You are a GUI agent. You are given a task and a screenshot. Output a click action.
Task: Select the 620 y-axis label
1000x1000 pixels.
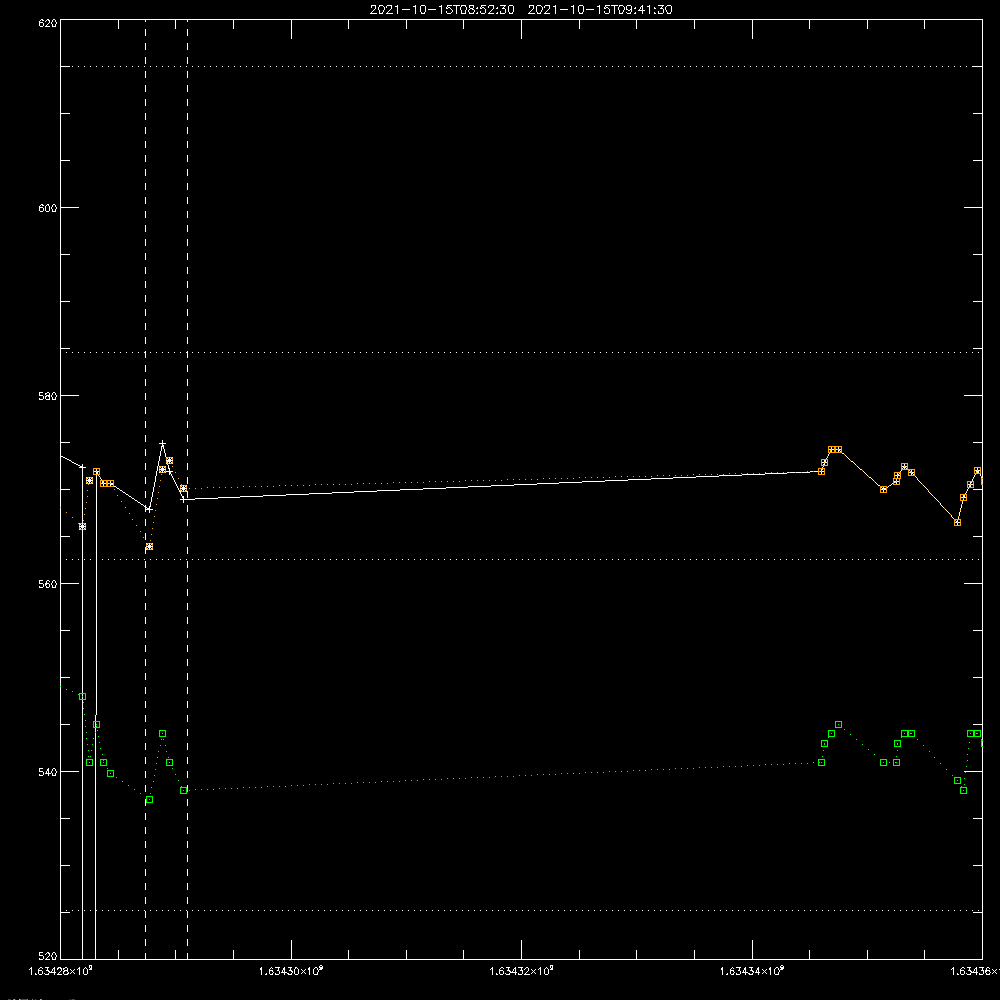[48, 24]
